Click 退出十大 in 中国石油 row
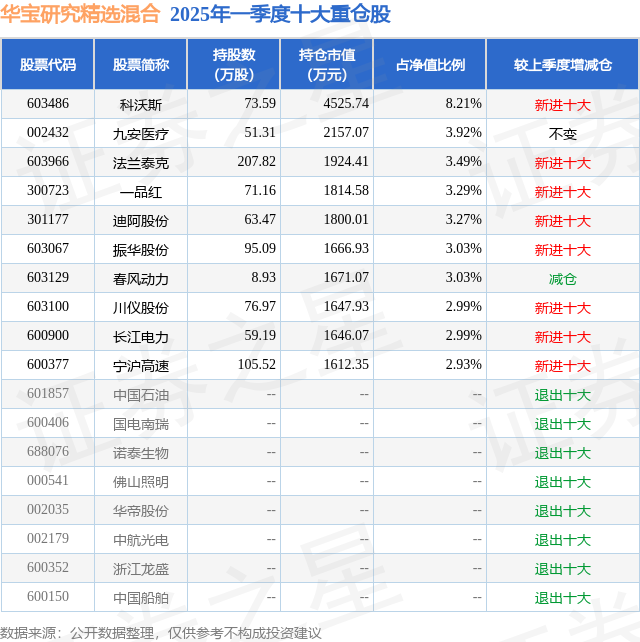This screenshot has width=640, height=642. click(563, 396)
